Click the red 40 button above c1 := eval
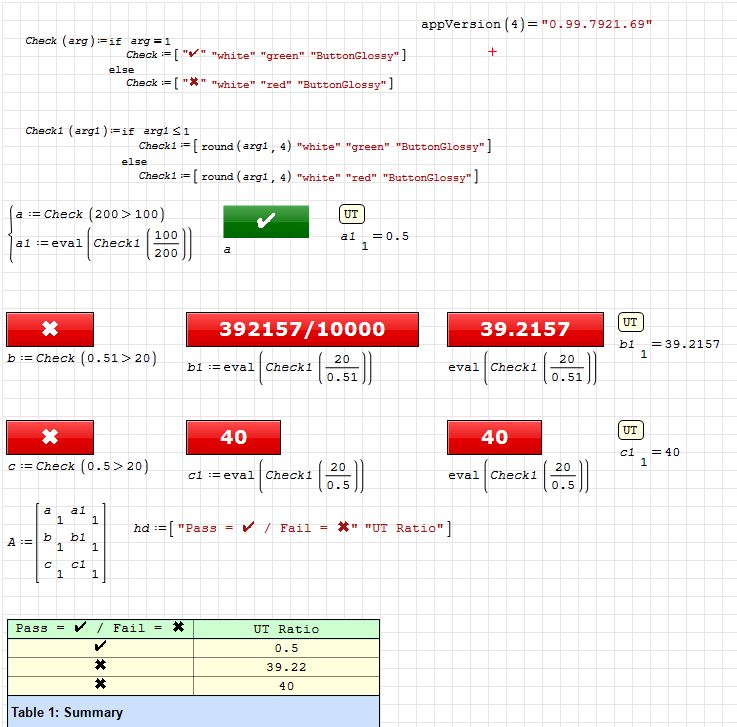This screenshot has height=727, width=737. point(233,437)
